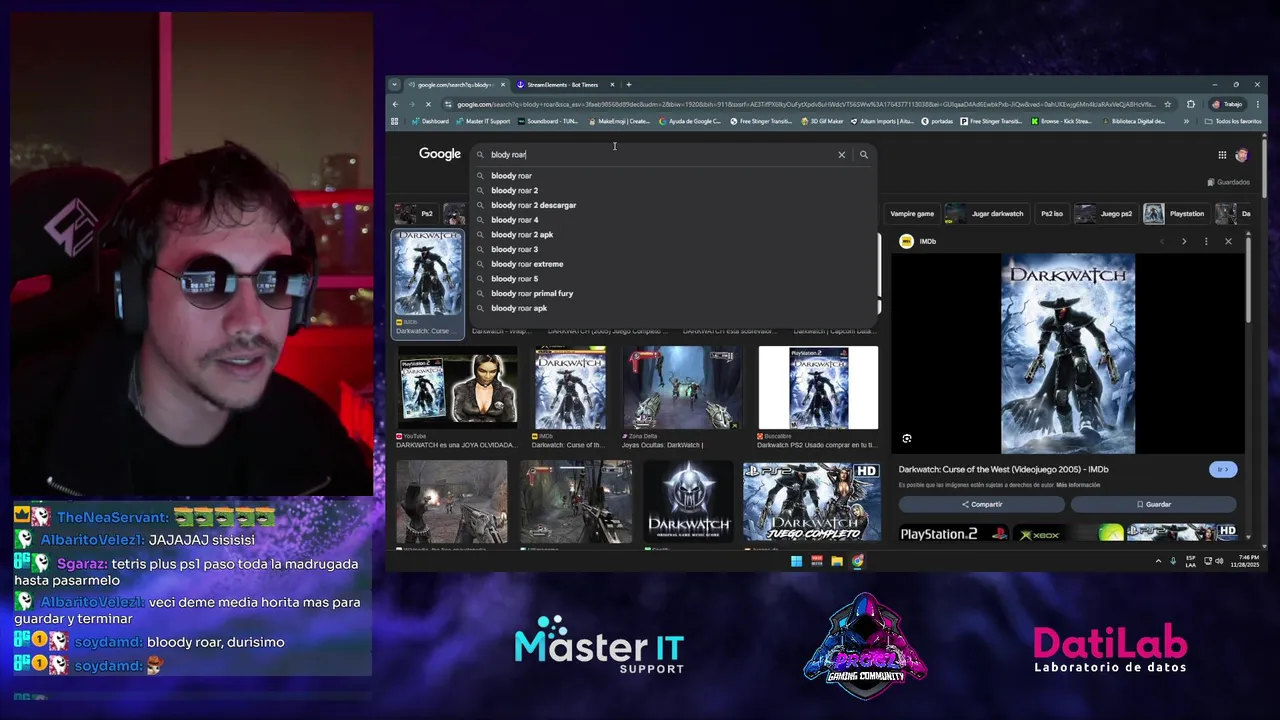
Task: Open the bookmarks bar apps icon
Action: (x=395, y=121)
